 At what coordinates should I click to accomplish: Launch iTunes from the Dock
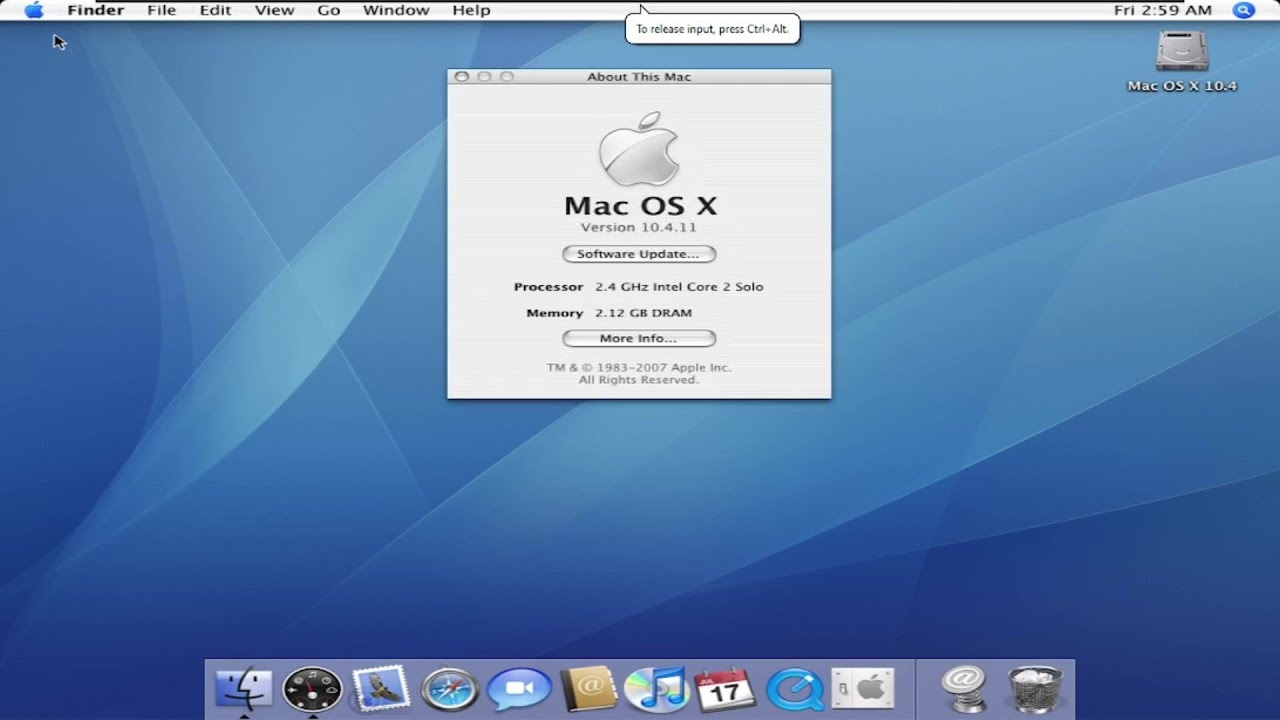[656, 688]
